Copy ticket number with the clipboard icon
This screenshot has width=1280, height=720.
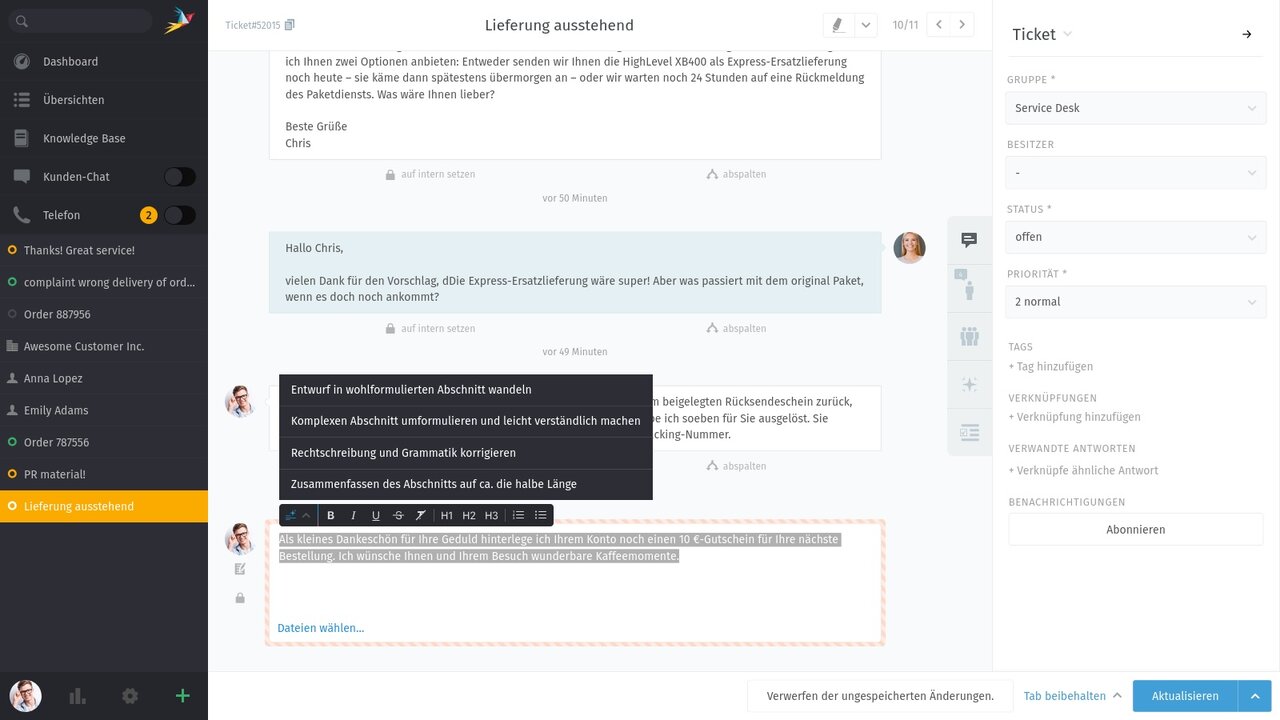[290, 25]
